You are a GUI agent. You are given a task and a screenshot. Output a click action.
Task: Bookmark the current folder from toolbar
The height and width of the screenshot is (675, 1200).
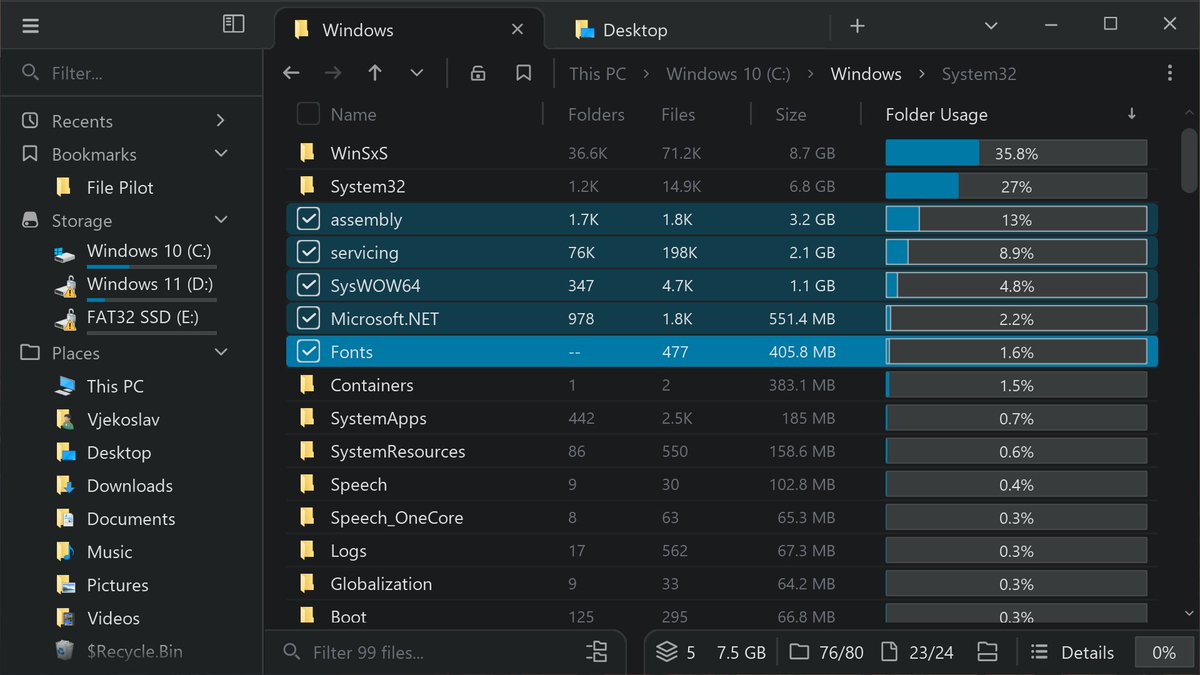(523, 73)
